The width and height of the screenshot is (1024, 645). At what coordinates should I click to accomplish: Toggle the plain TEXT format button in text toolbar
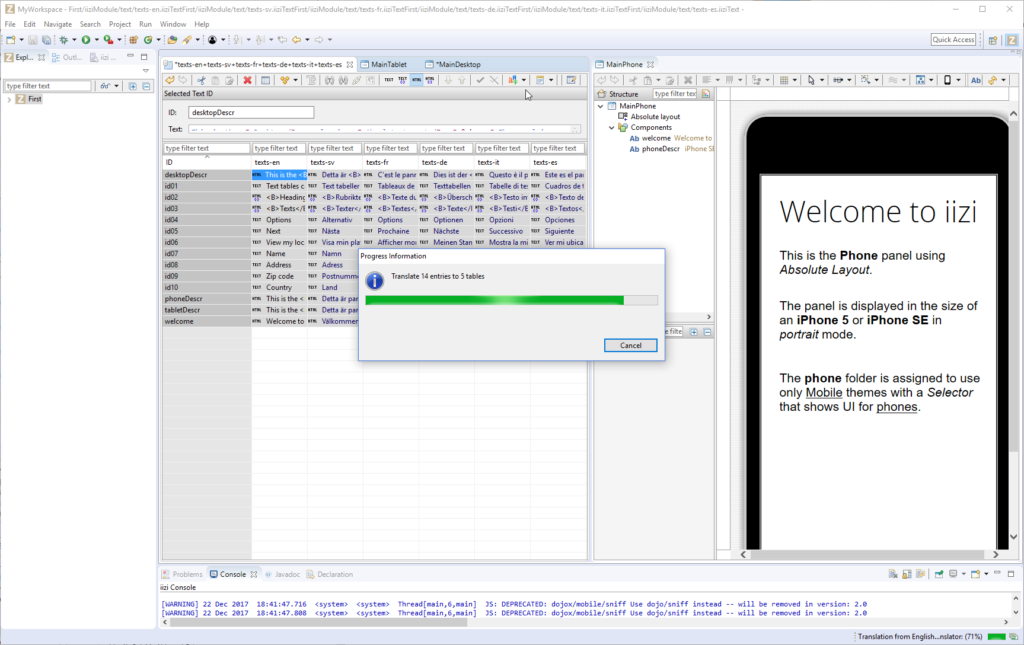[x=389, y=80]
